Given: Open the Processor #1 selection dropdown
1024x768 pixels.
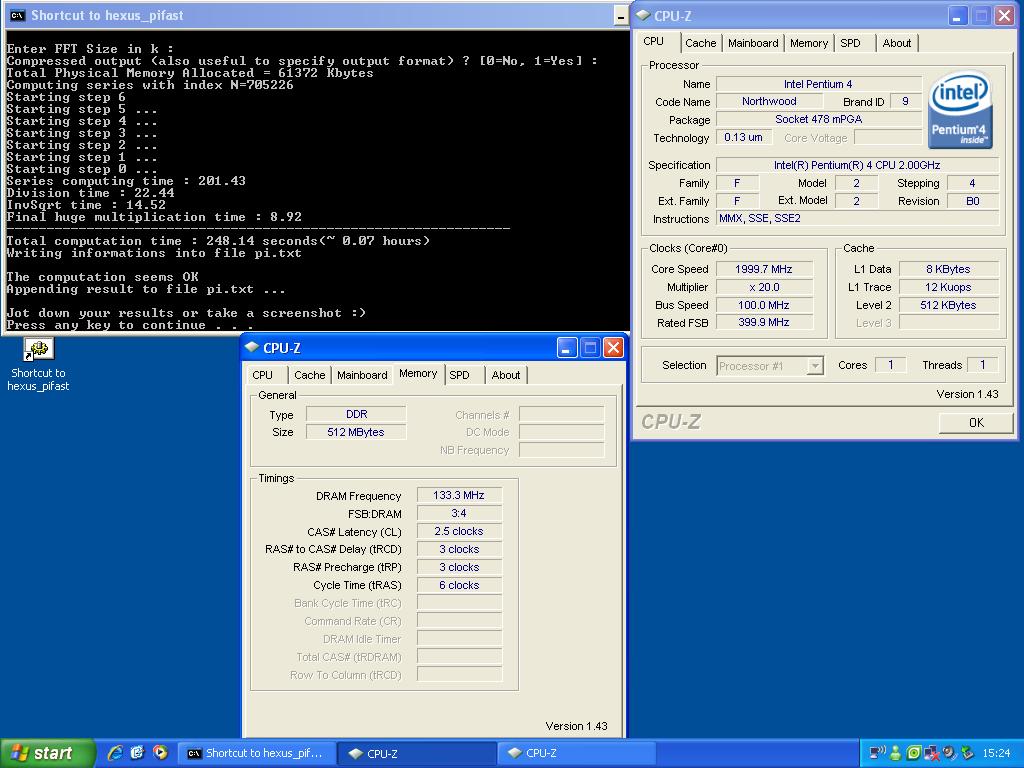Looking at the screenshot, I should [769, 366].
